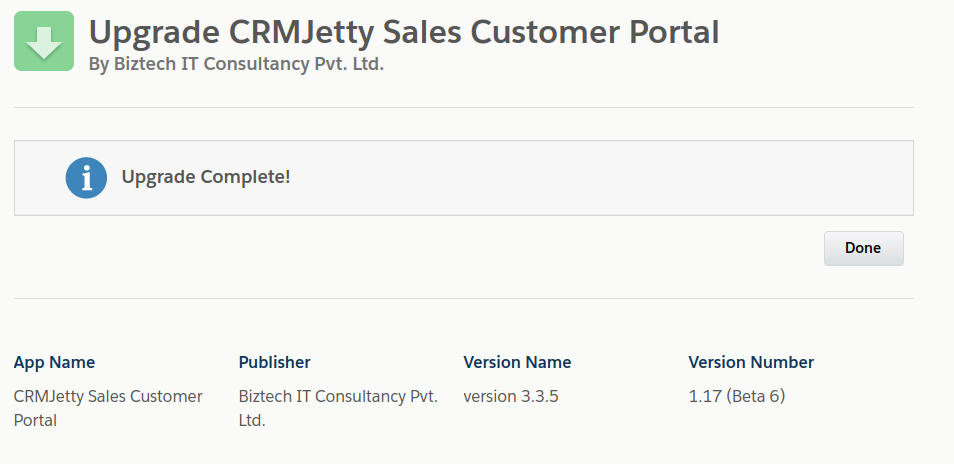This screenshot has width=954, height=464.
Task: Click the 'version 3.3.5' value
Action: 511,396
